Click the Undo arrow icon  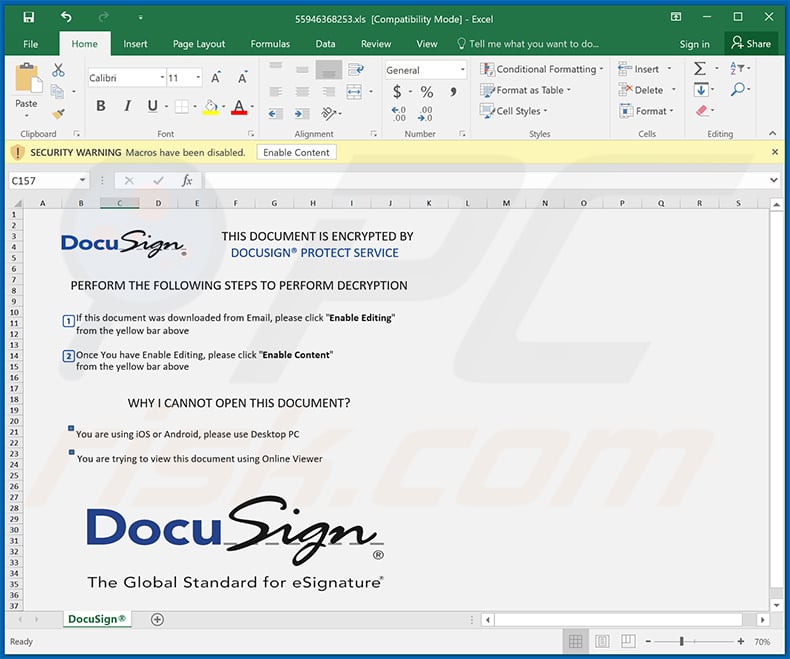tap(66, 18)
